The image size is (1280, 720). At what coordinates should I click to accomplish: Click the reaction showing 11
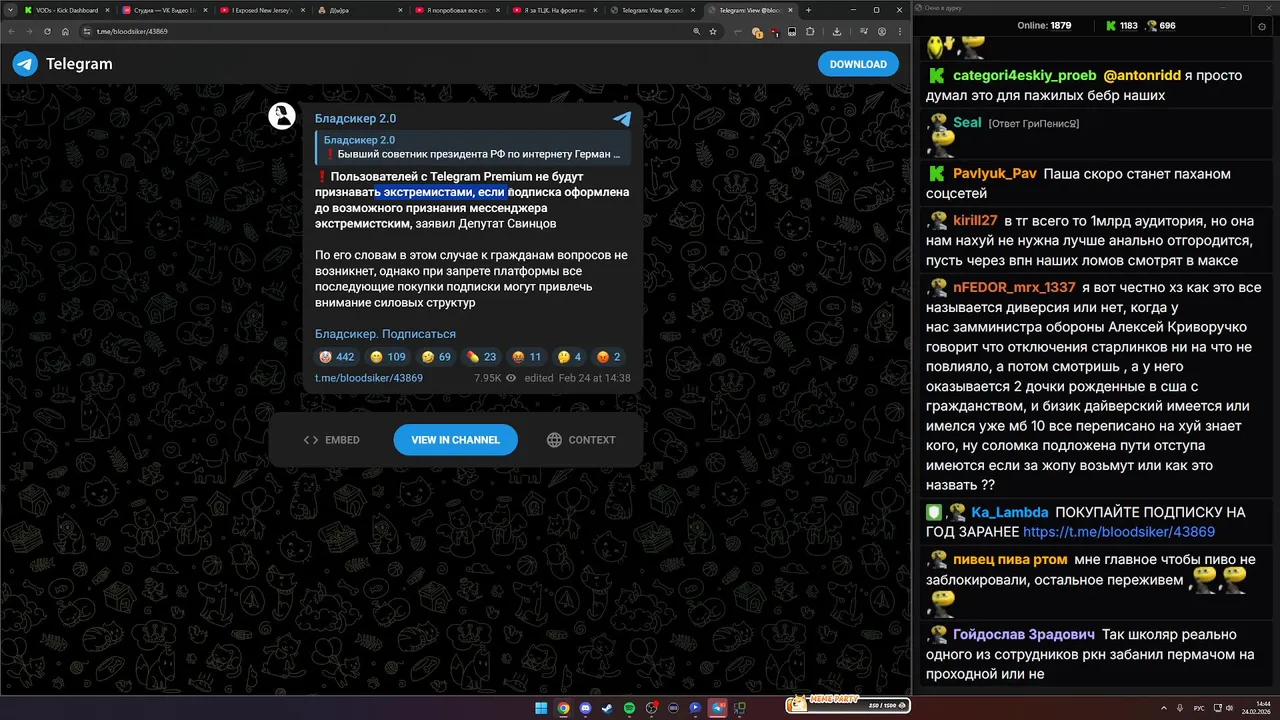pyautogui.click(x=527, y=357)
